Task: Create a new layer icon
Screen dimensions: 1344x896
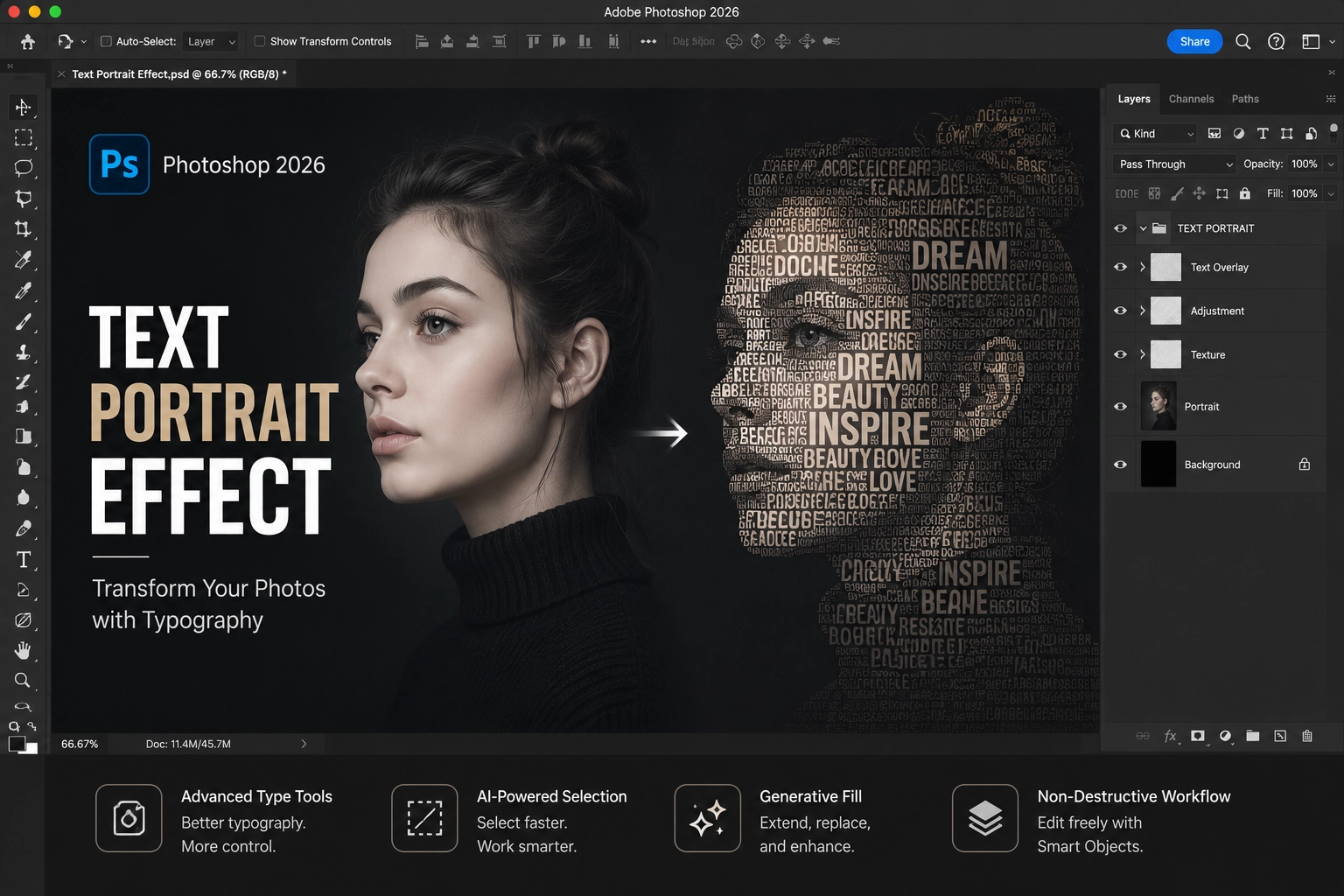Action: coord(1280,736)
